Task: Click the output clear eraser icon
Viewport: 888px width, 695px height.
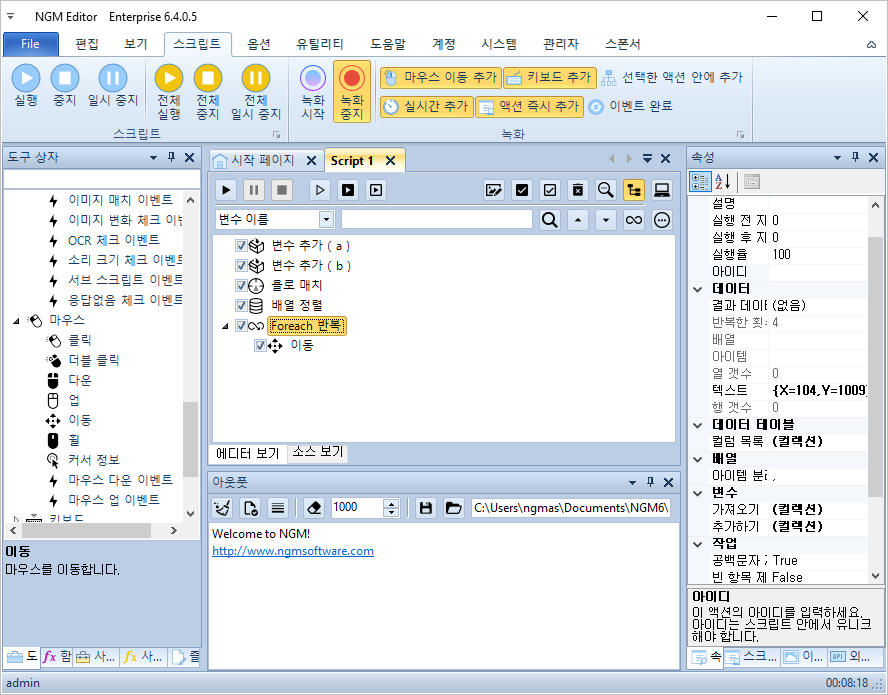Action: pyautogui.click(x=314, y=508)
